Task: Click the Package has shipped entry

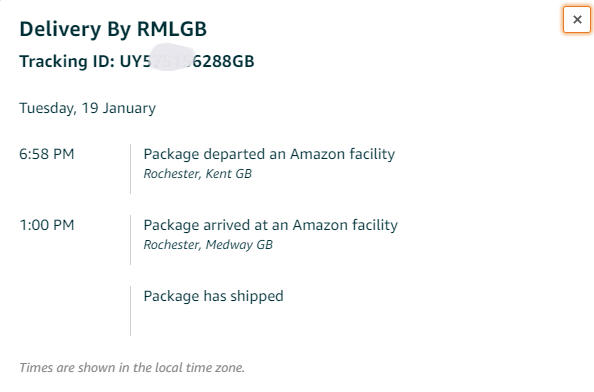Action: [213, 296]
